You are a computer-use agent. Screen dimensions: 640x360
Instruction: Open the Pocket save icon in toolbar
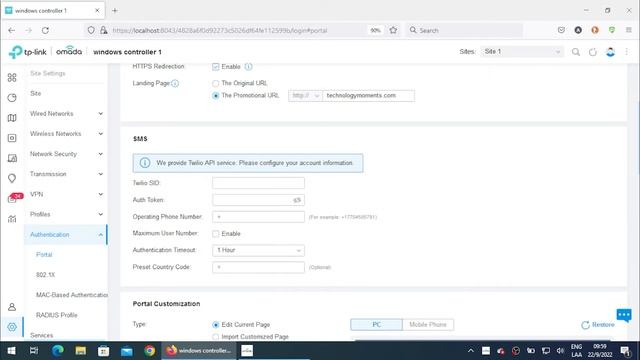561,30
